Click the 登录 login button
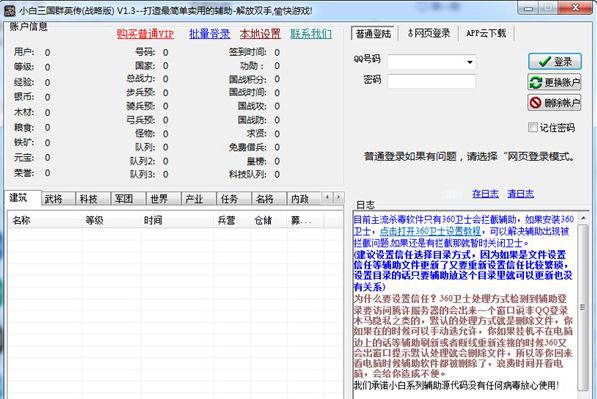597x399 pixels. (555, 62)
